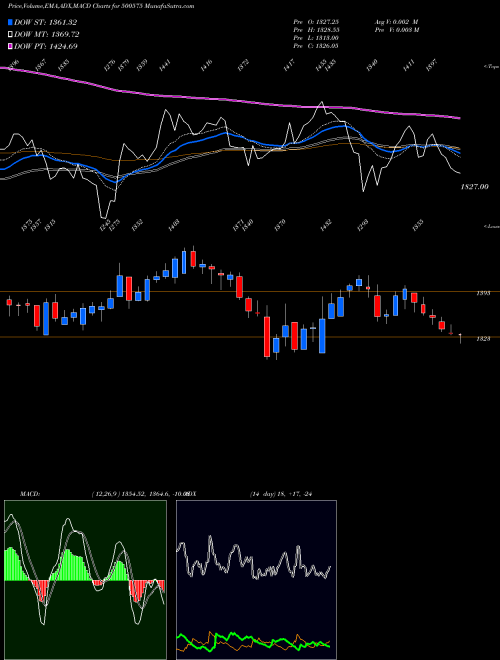Click the 1245 trough label below line chart

[106, 225]
